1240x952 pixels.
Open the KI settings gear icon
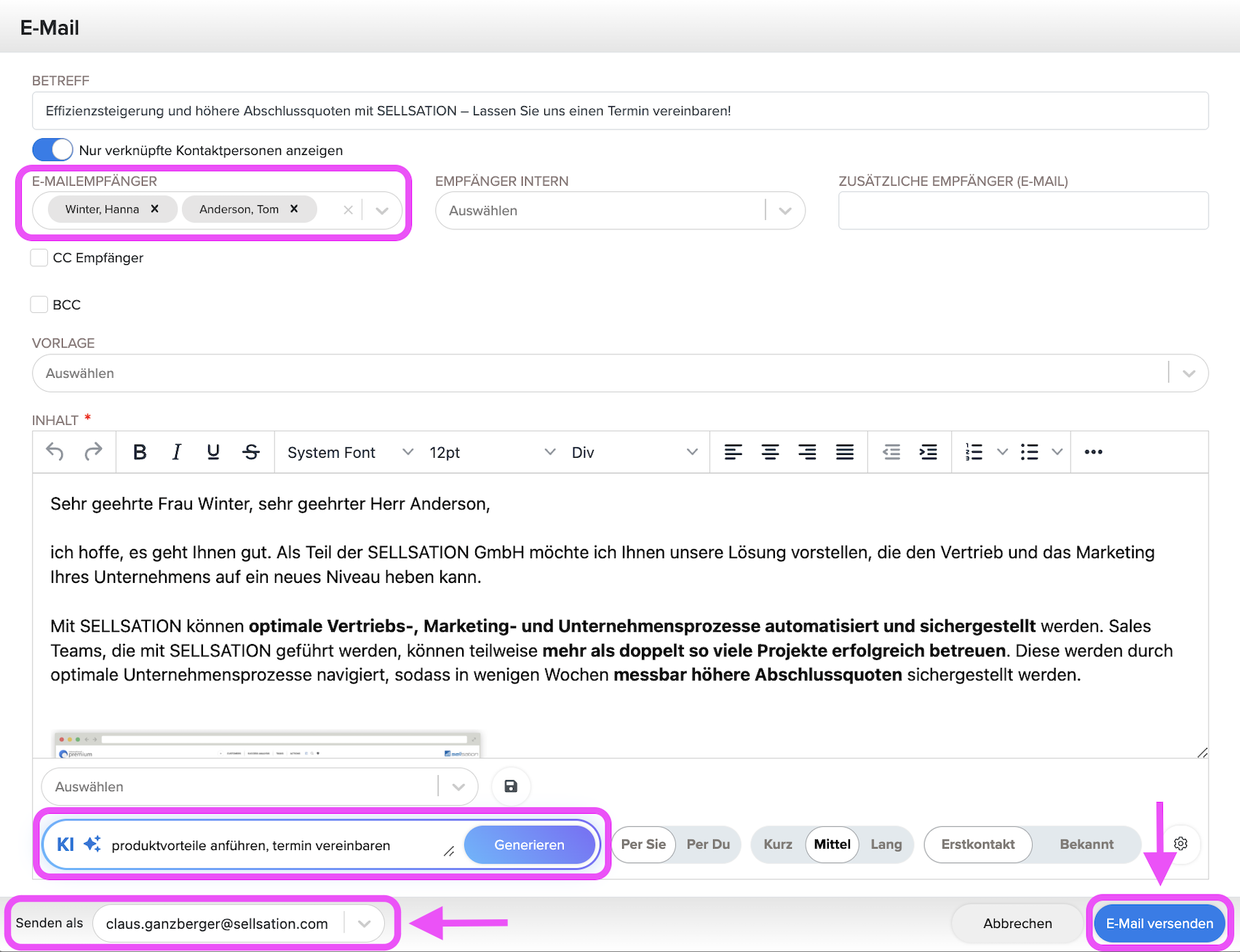tap(1180, 844)
